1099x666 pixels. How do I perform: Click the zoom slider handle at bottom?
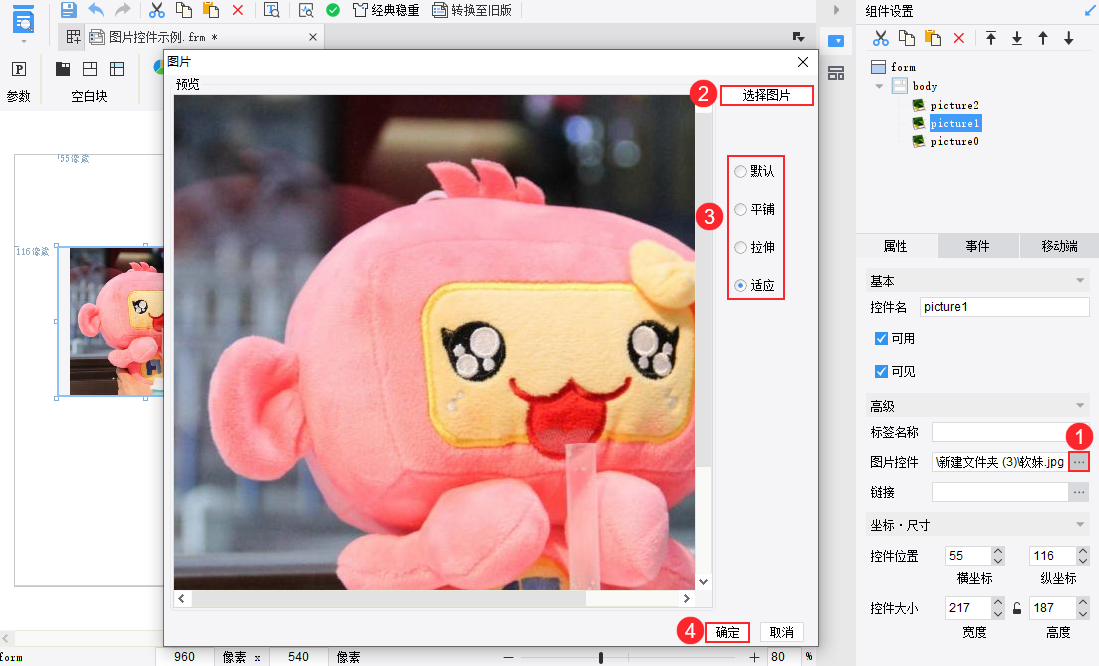pos(600,657)
